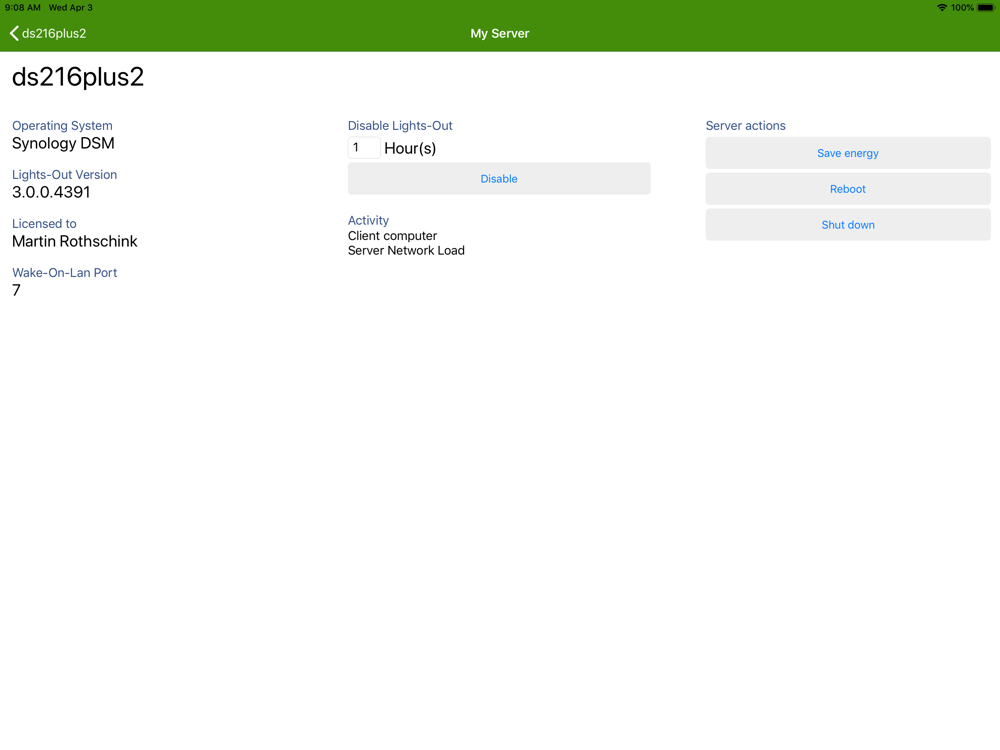Select the Client computer activity entry
The width and height of the screenshot is (1000, 750).
click(x=392, y=235)
